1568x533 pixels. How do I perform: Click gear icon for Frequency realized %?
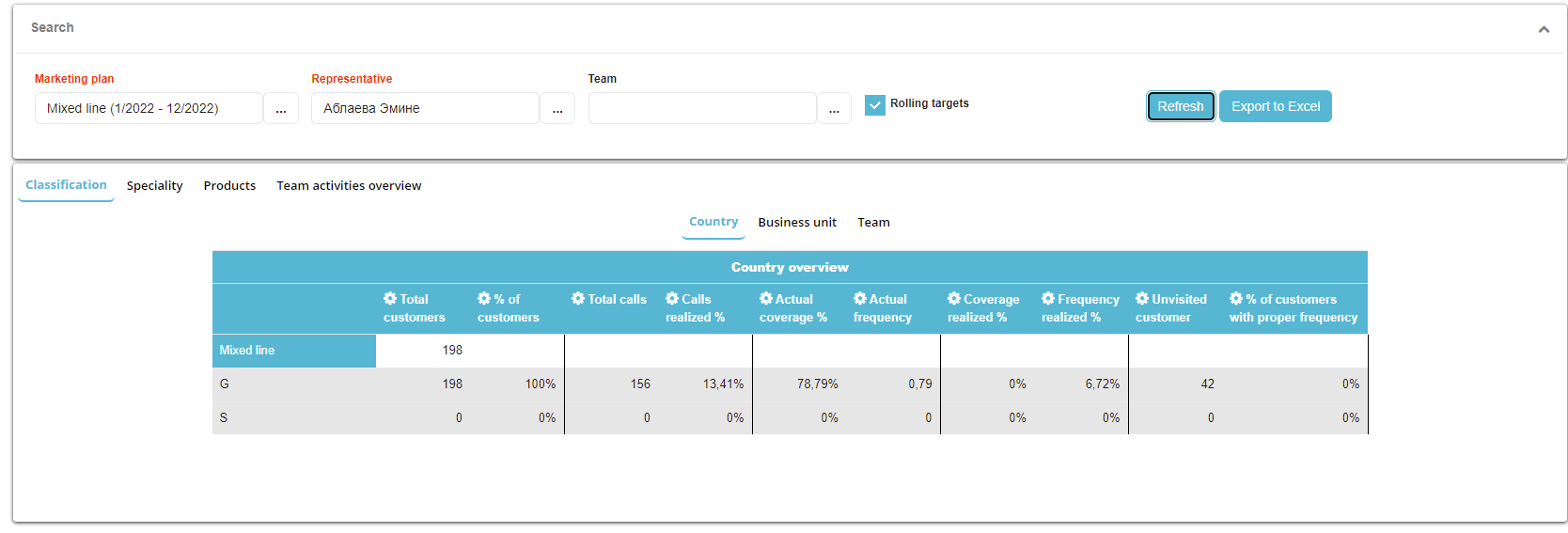pyautogui.click(x=1048, y=299)
